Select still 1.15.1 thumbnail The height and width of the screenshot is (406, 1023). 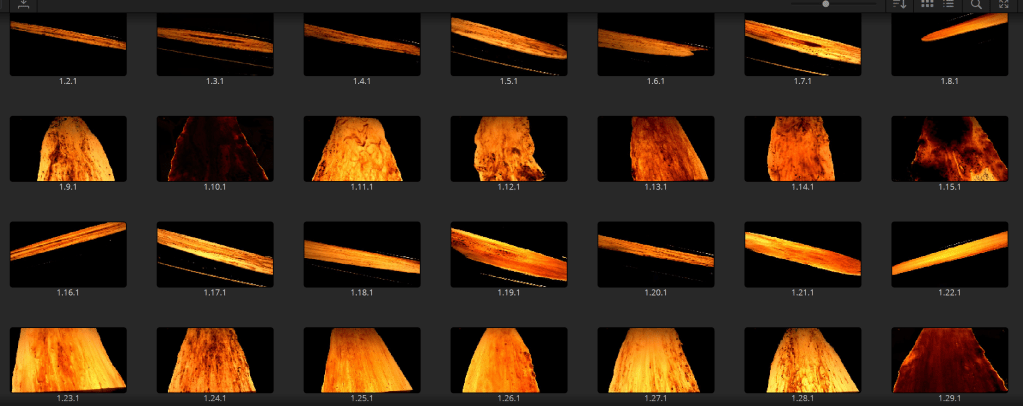point(949,148)
